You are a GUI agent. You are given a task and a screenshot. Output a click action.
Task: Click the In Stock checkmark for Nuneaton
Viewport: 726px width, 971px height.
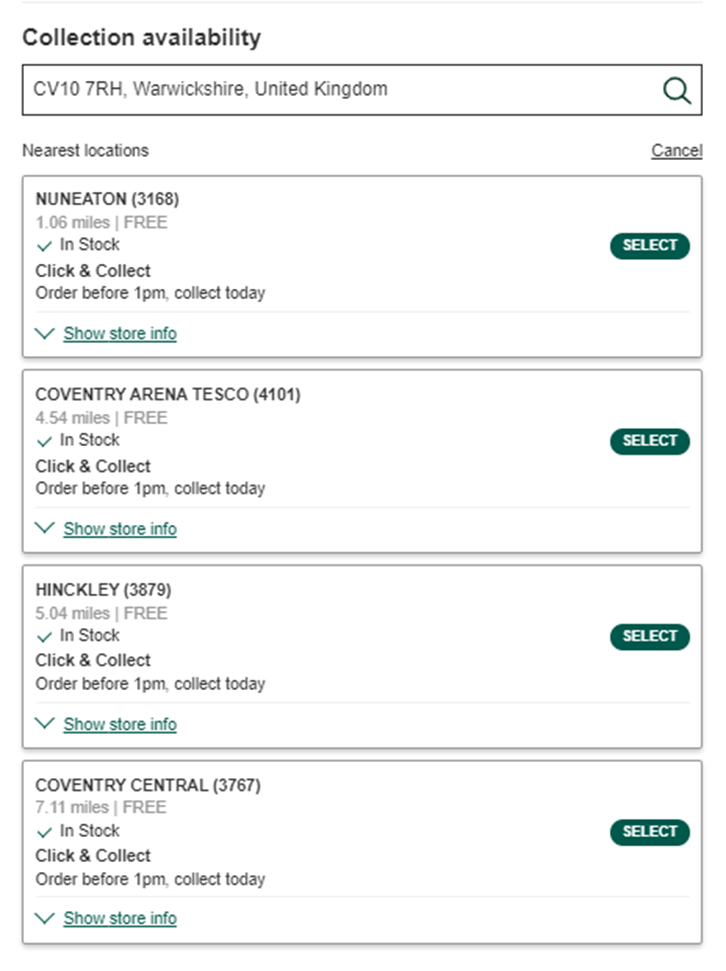[x=44, y=246]
